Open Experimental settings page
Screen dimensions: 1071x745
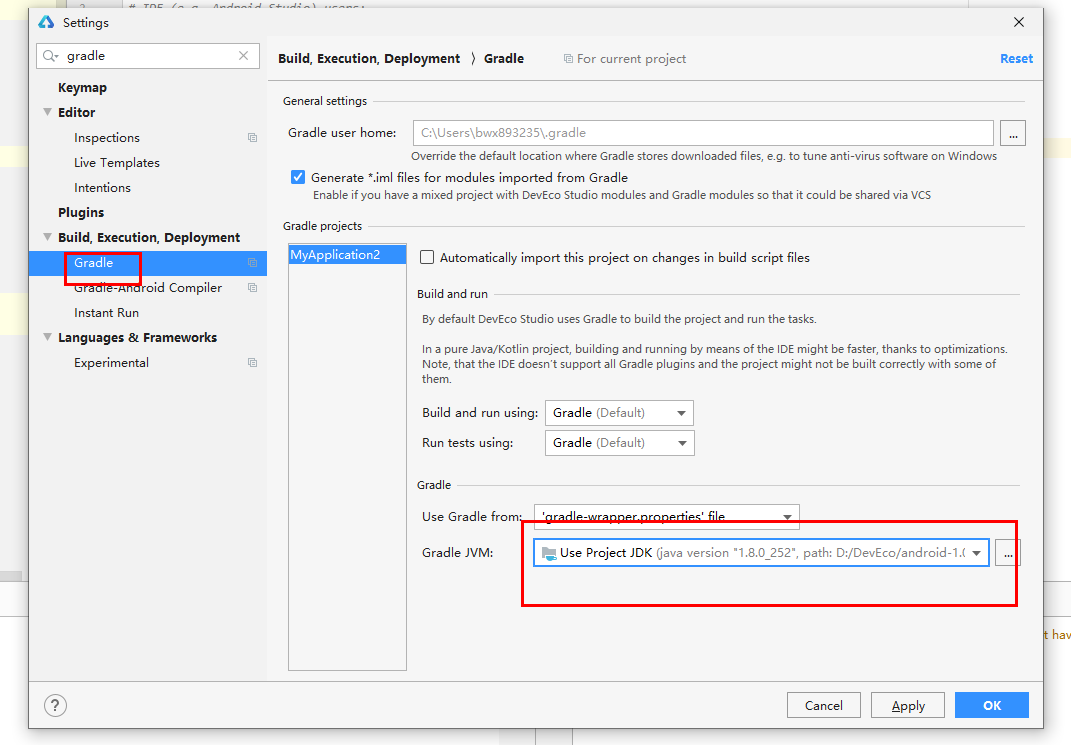click(x=111, y=363)
